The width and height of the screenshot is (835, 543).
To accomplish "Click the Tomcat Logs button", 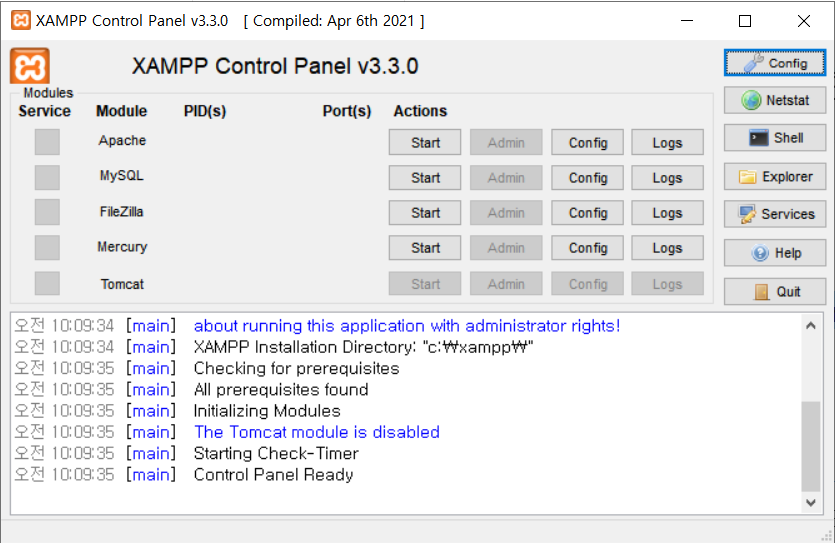I will (667, 284).
